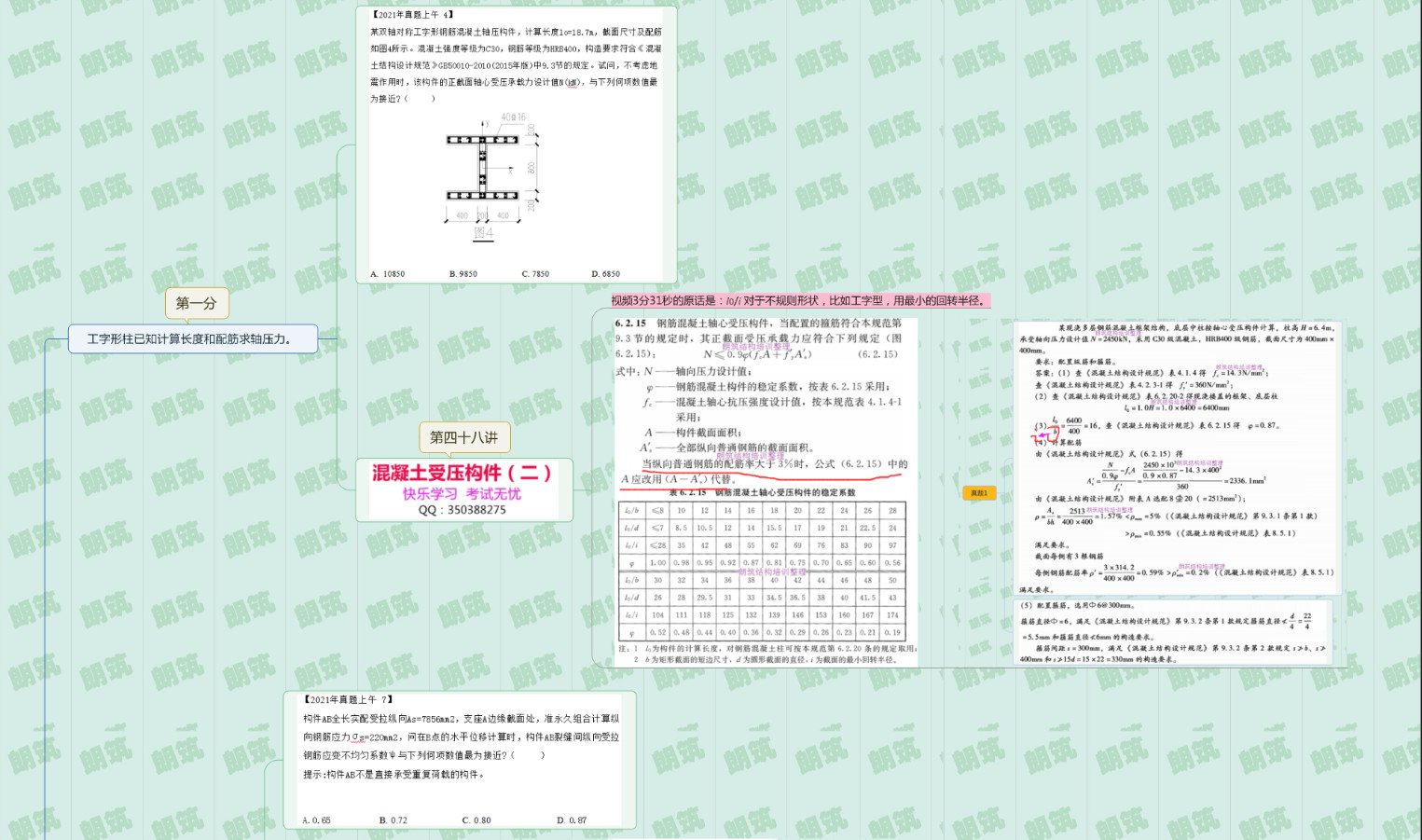Click answer option A. 10850
This screenshot has height=840, width=1422.
click(388, 274)
